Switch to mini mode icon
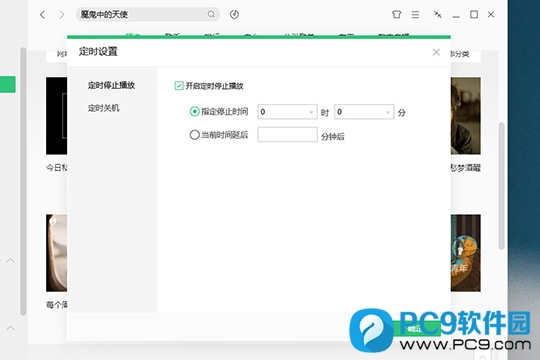This screenshot has height=360, width=540. point(437,14)
